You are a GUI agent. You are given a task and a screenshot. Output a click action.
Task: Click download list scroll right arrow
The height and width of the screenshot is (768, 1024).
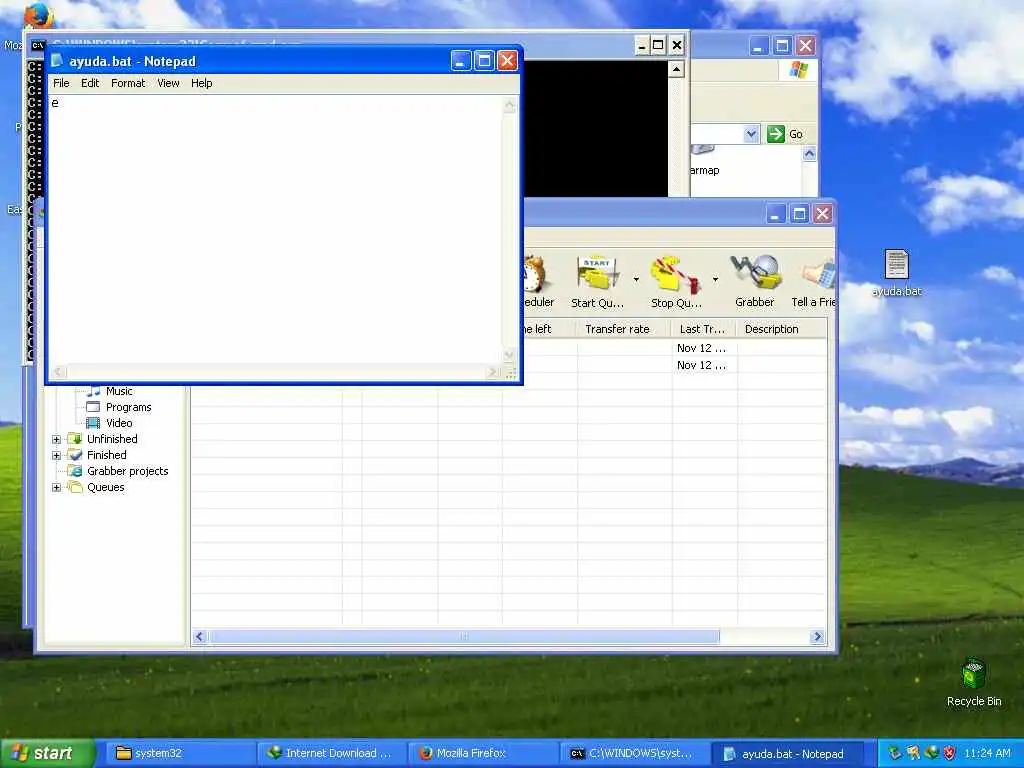[817, 637]
